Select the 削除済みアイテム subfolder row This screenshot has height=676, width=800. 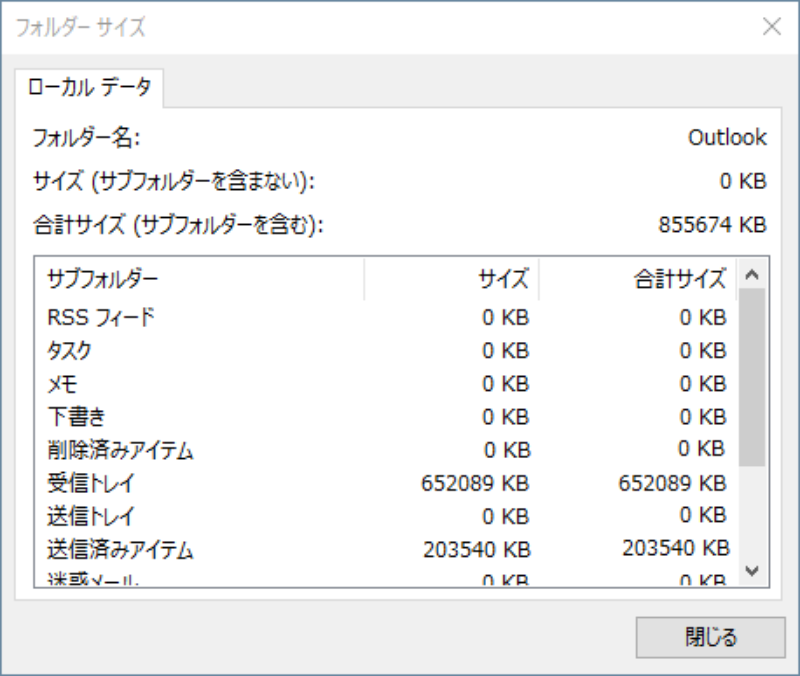pyautogui.click(x=120, y=450)
